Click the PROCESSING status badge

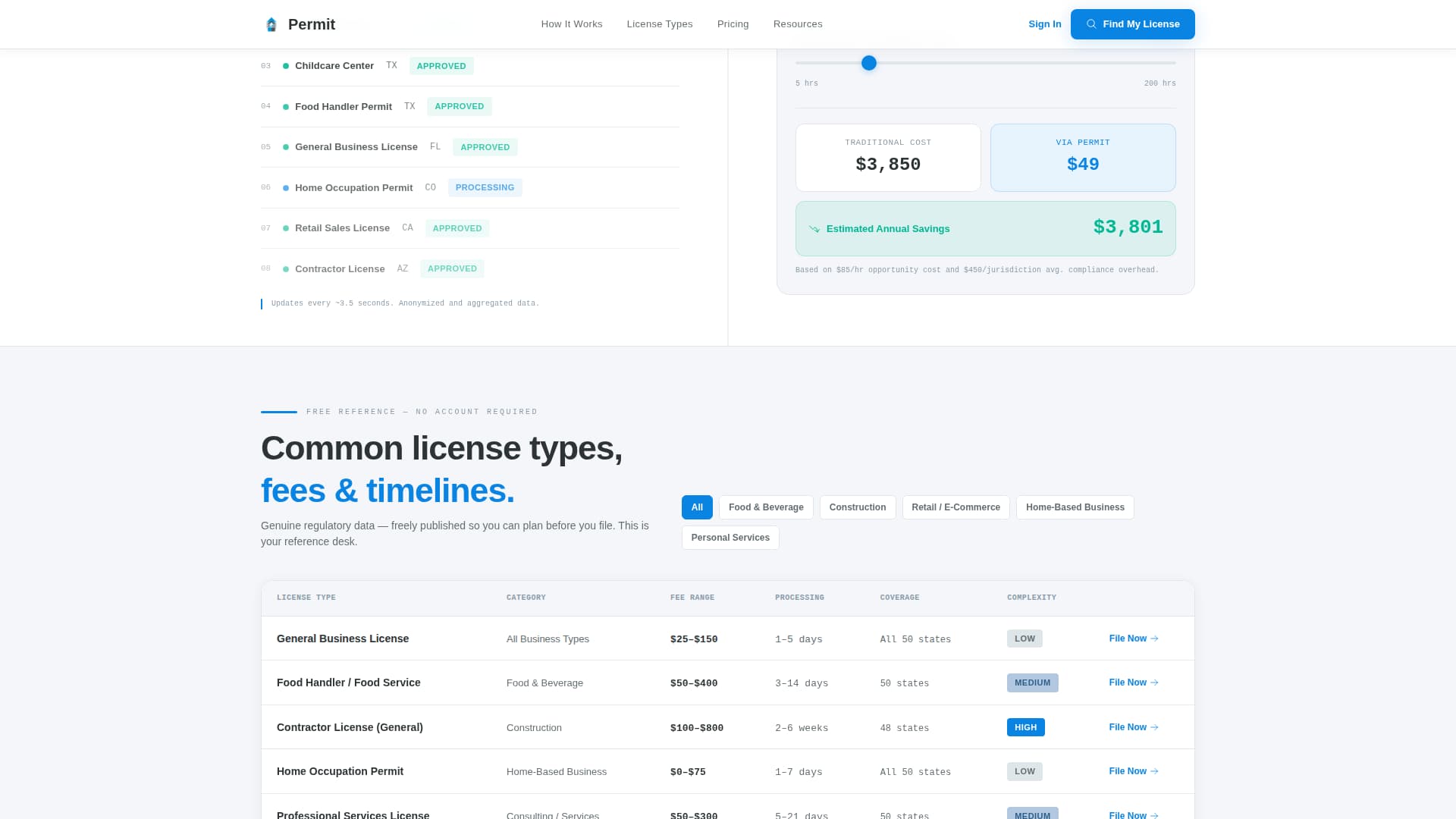point(485,187)
